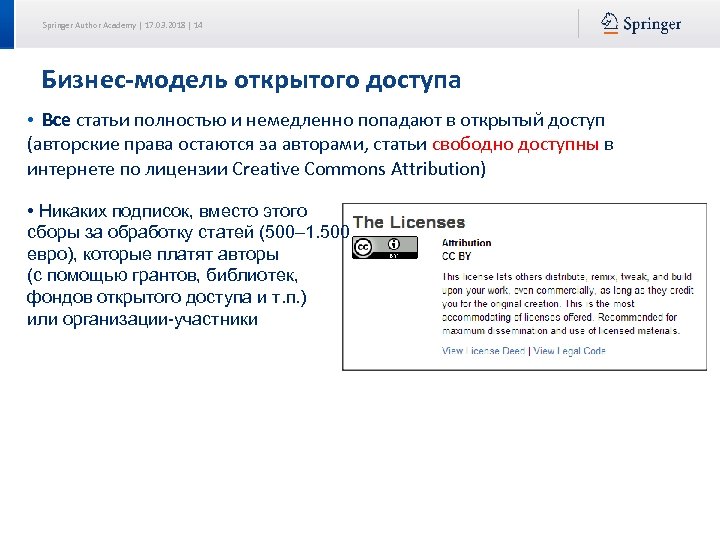Click the line "евро), которые платят авторы"

pyautogui.click(x=153, y=254)
